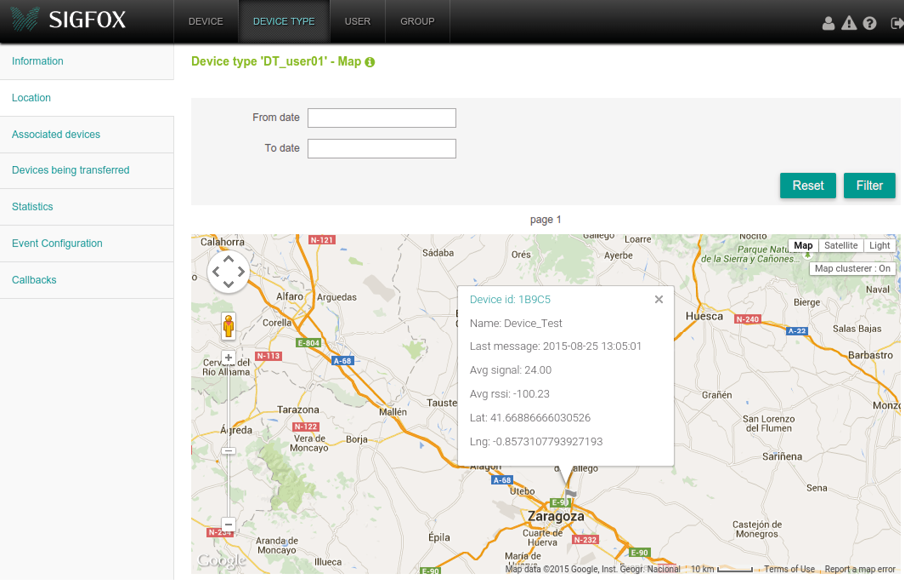Click the logout icon
The width and height of the screenshot is (904, 580).
coord(897,23)
